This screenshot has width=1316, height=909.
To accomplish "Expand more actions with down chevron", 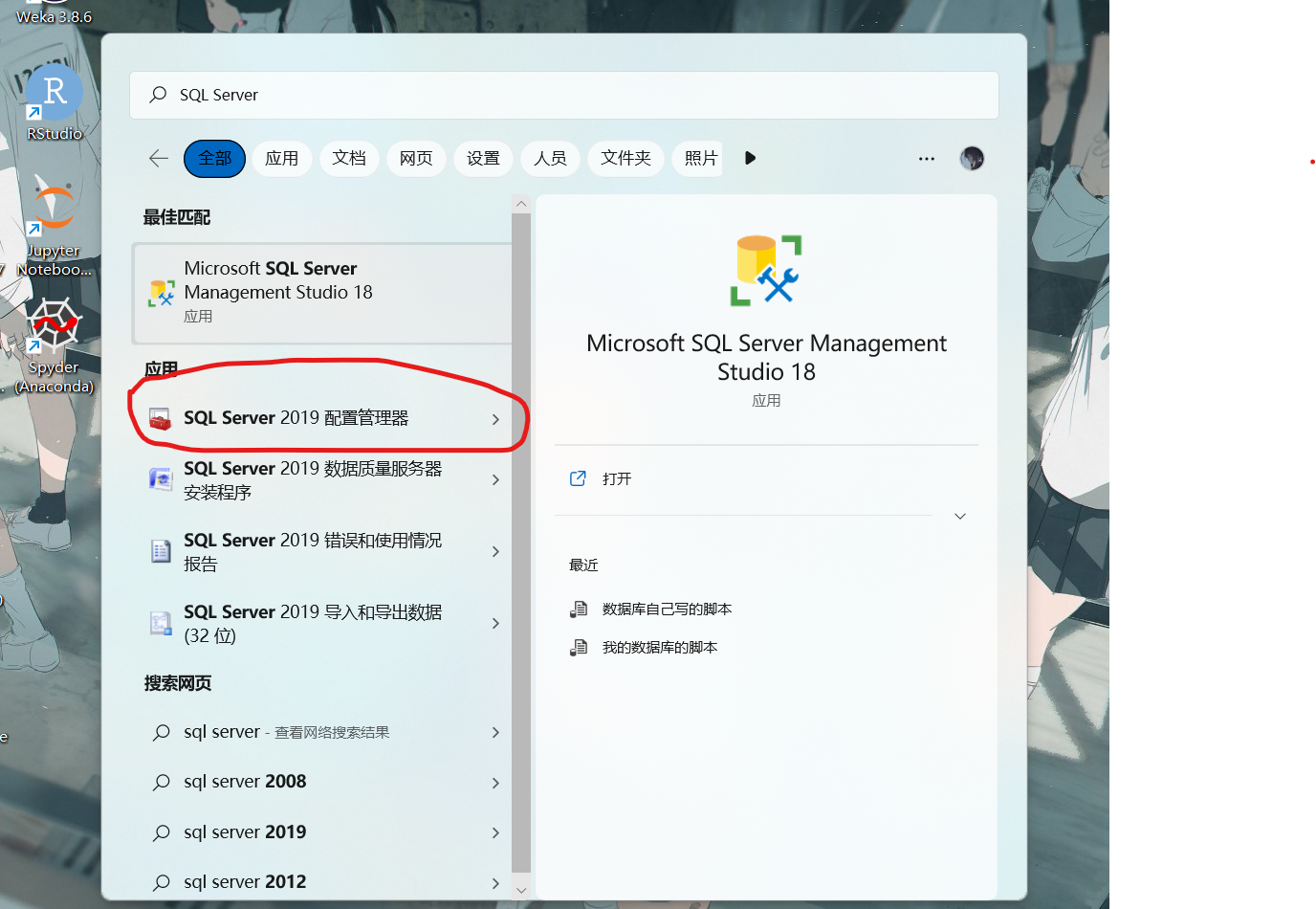I will [x=960, y=516].
